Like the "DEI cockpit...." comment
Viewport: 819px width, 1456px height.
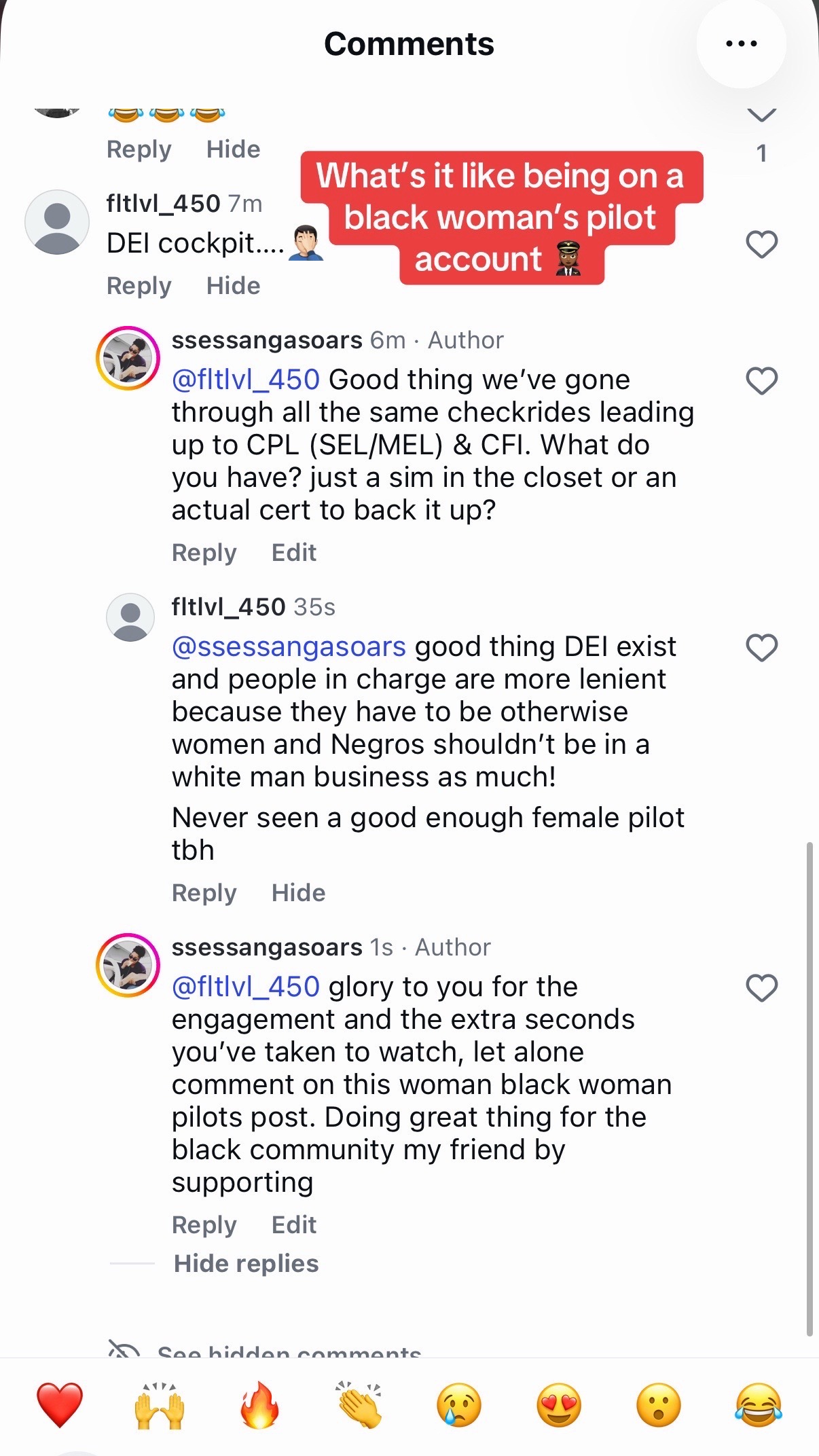coord(761,244)
